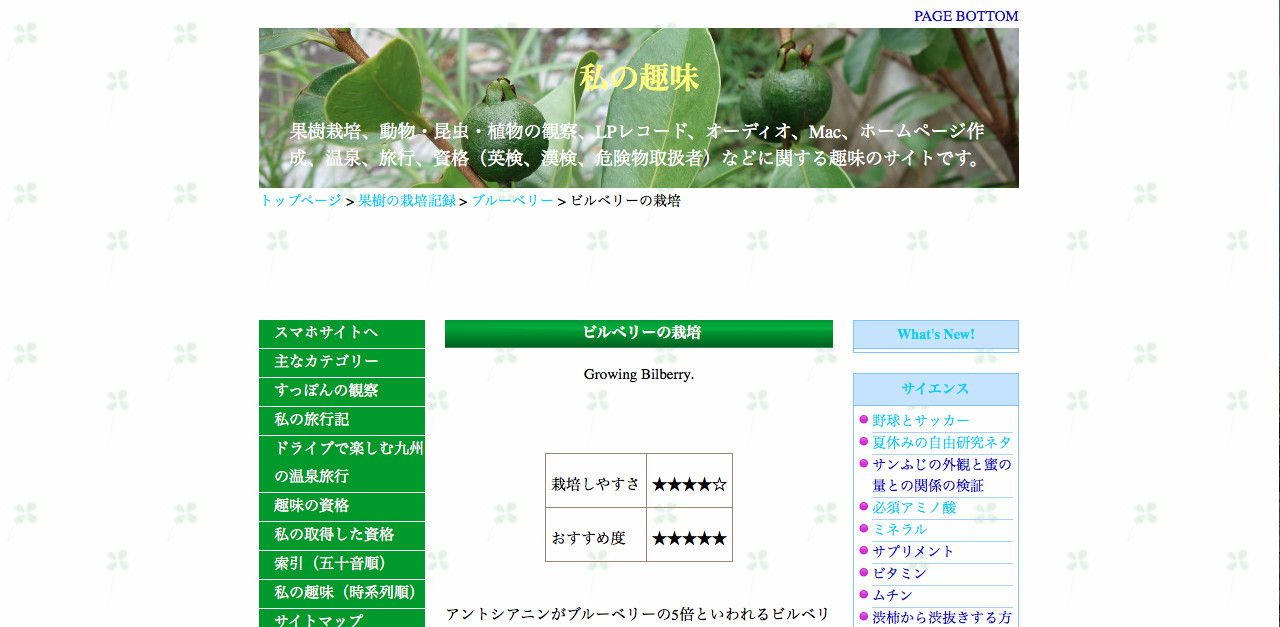Open 主なカテゴリー menu item

click(326, 362)
